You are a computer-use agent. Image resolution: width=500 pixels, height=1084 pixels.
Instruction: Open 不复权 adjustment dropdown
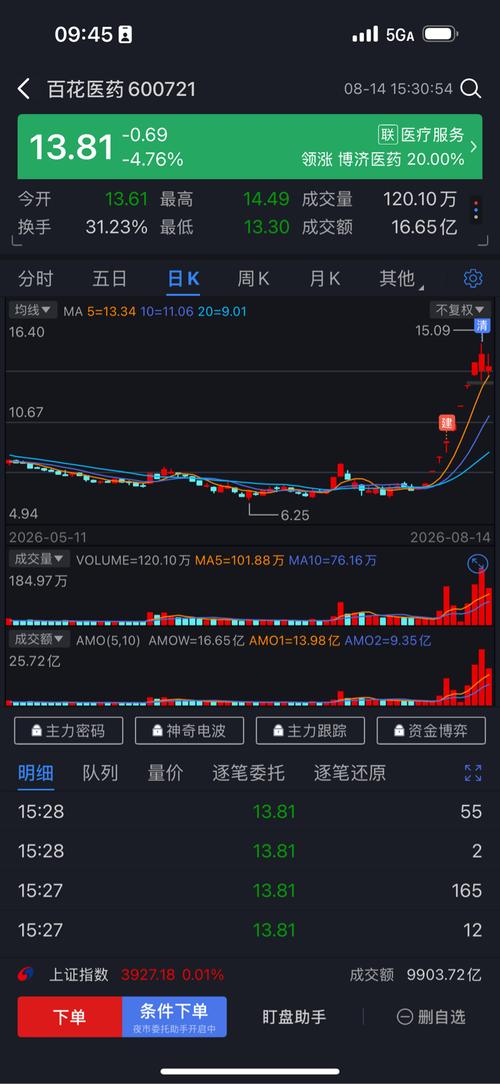(460, 309)
